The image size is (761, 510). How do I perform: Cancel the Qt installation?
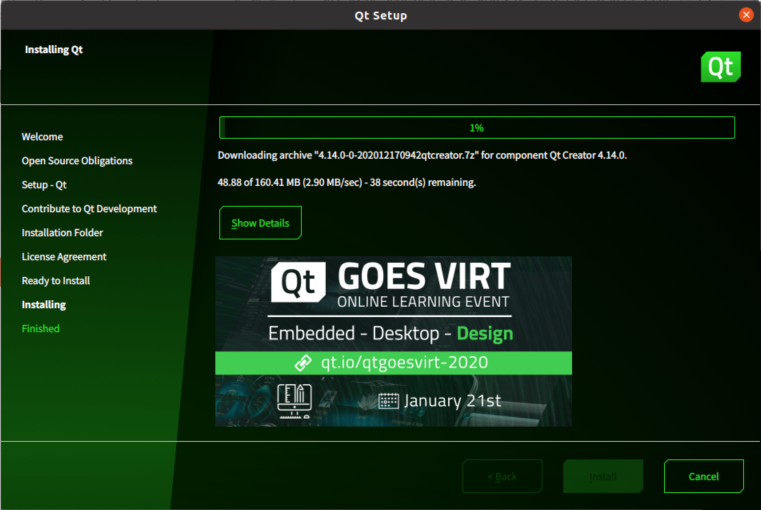click(703, 476)
